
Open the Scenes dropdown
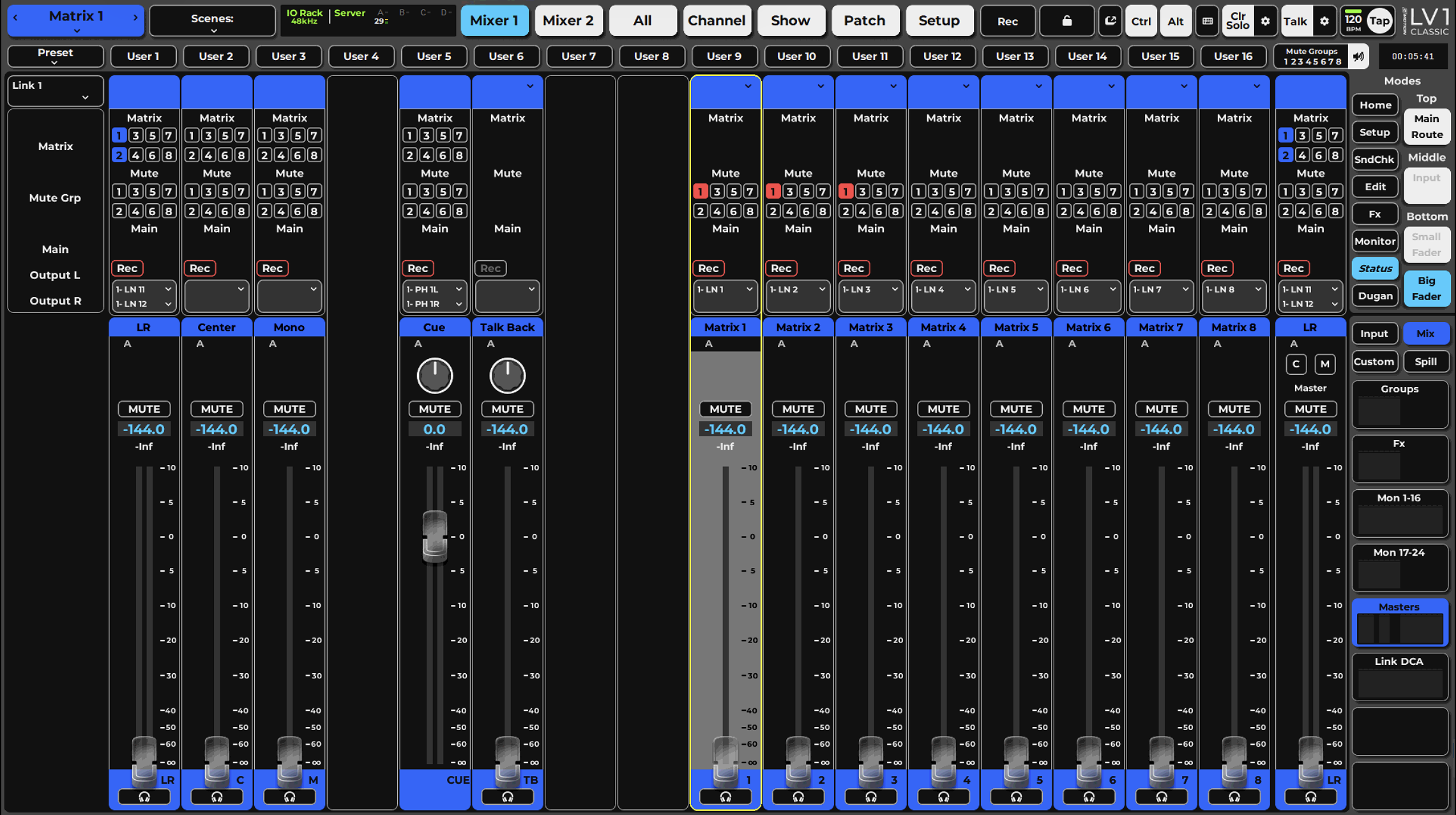tap(213, 21)
